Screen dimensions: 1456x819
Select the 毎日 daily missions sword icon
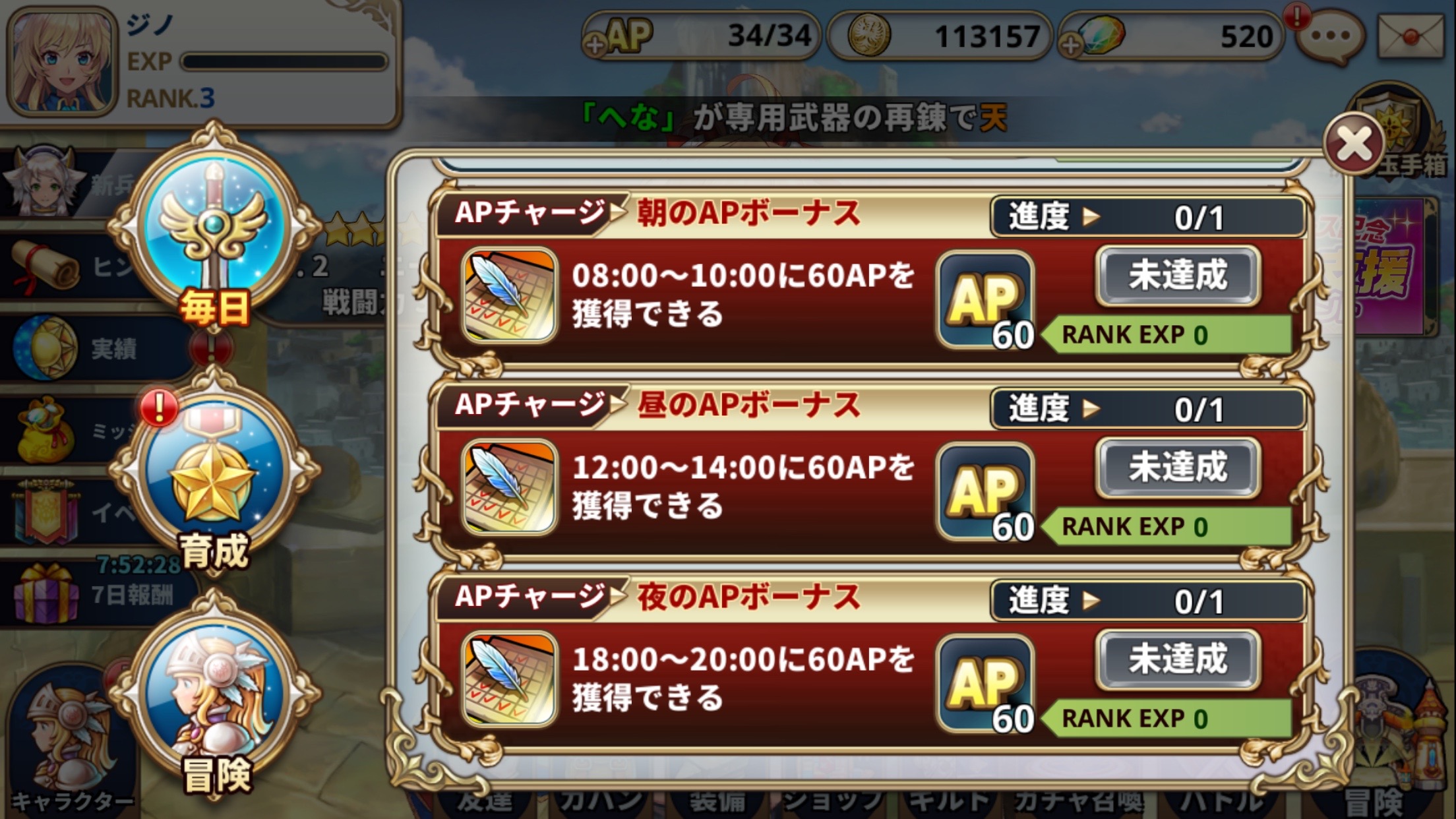(214, 231)
